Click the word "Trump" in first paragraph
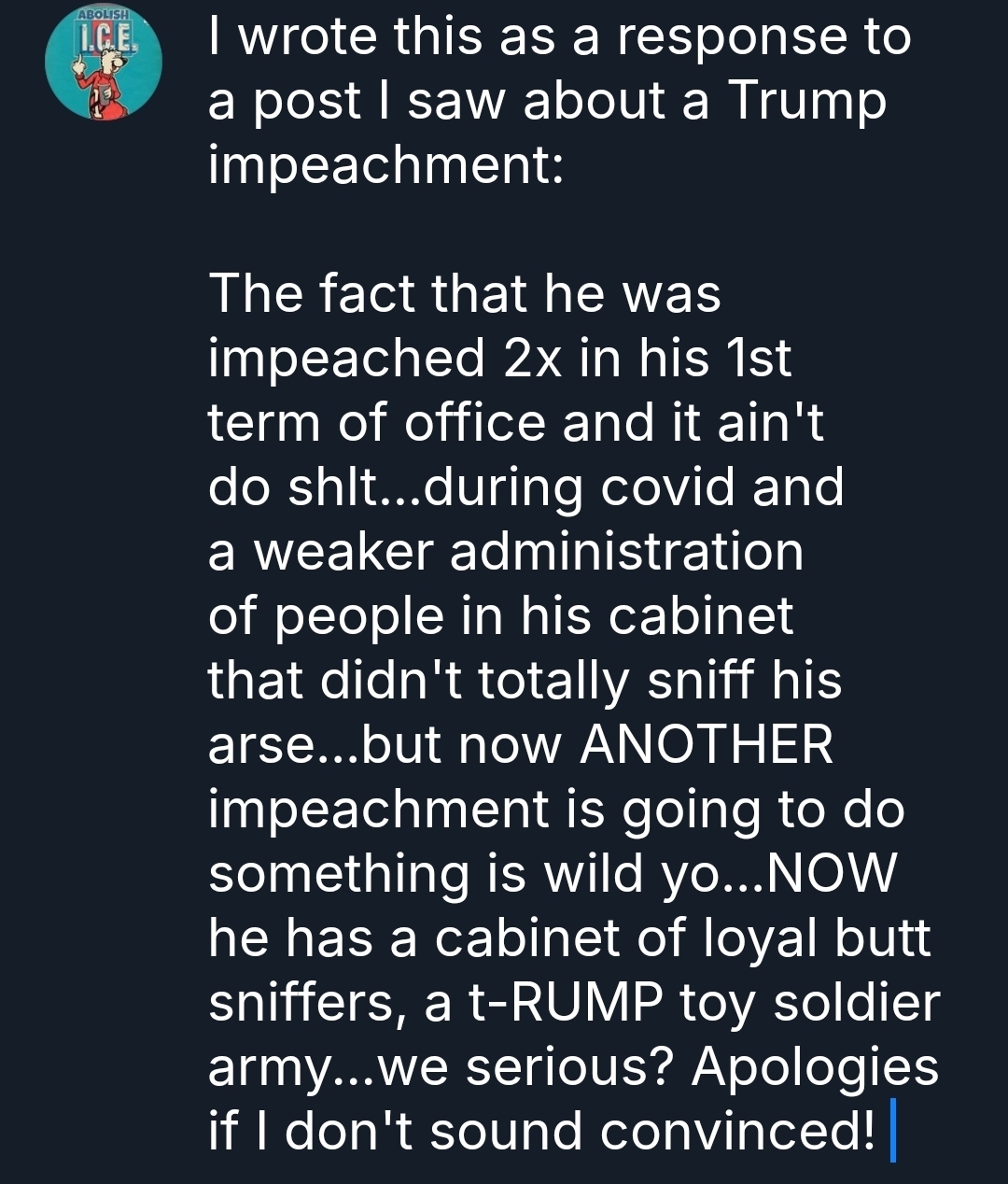The width and height of the screenshot is (1008, 1184). tap(805, 102)
